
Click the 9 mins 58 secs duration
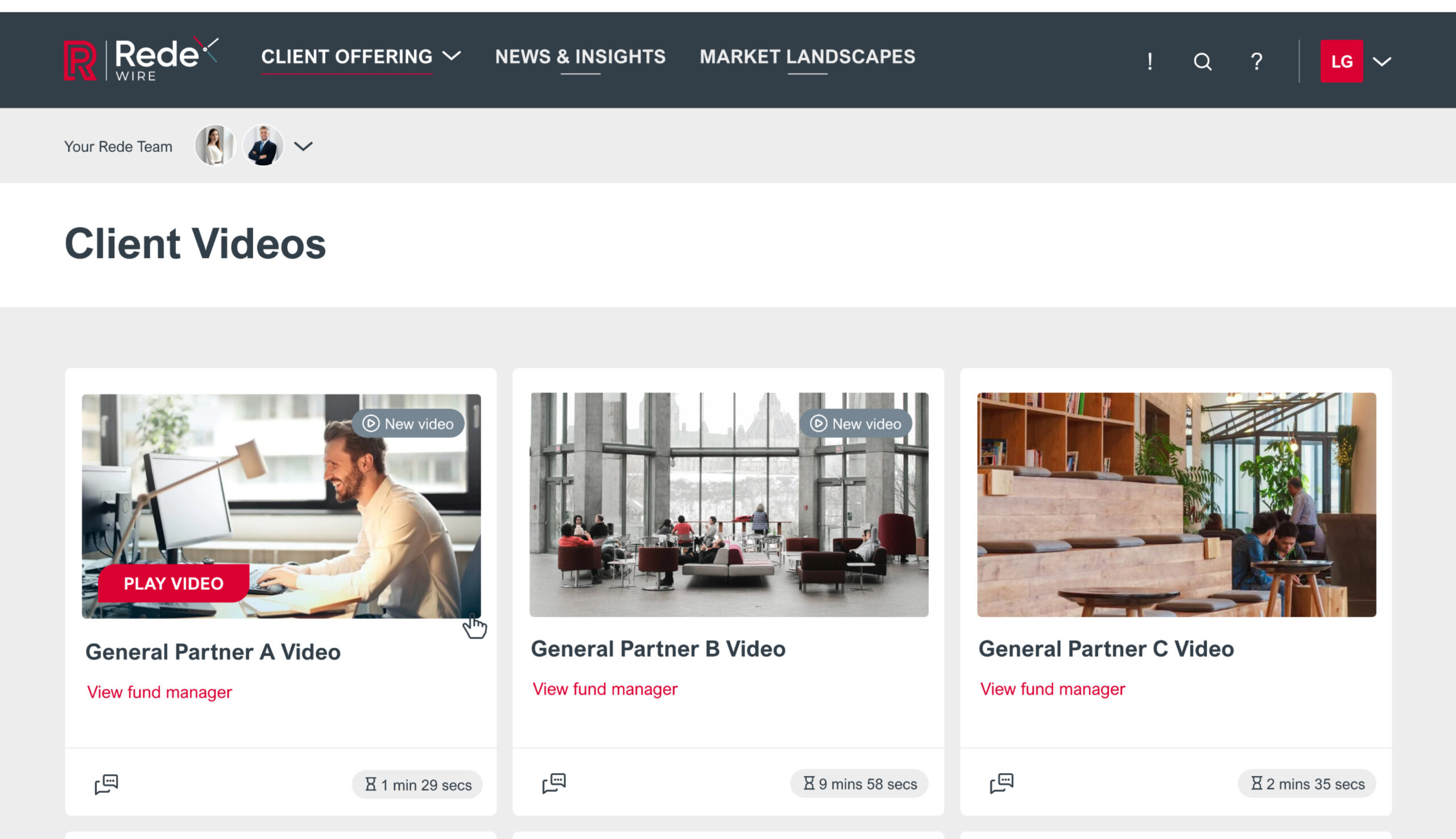[859, 783]
